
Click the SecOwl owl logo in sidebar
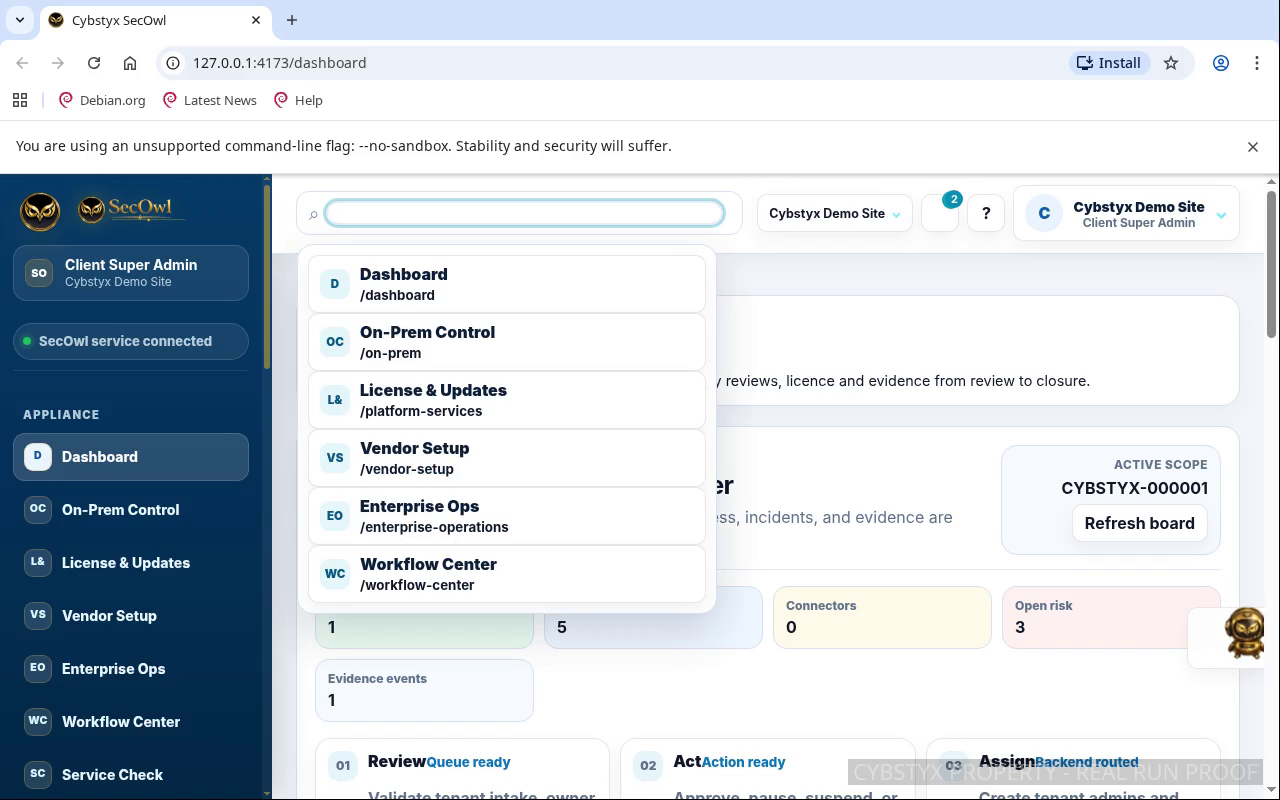[x=40, y=211]
